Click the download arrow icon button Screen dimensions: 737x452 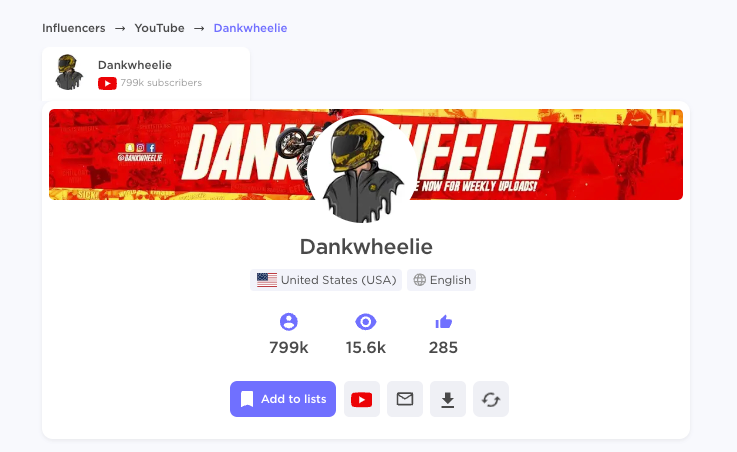(x=447, y=399)
